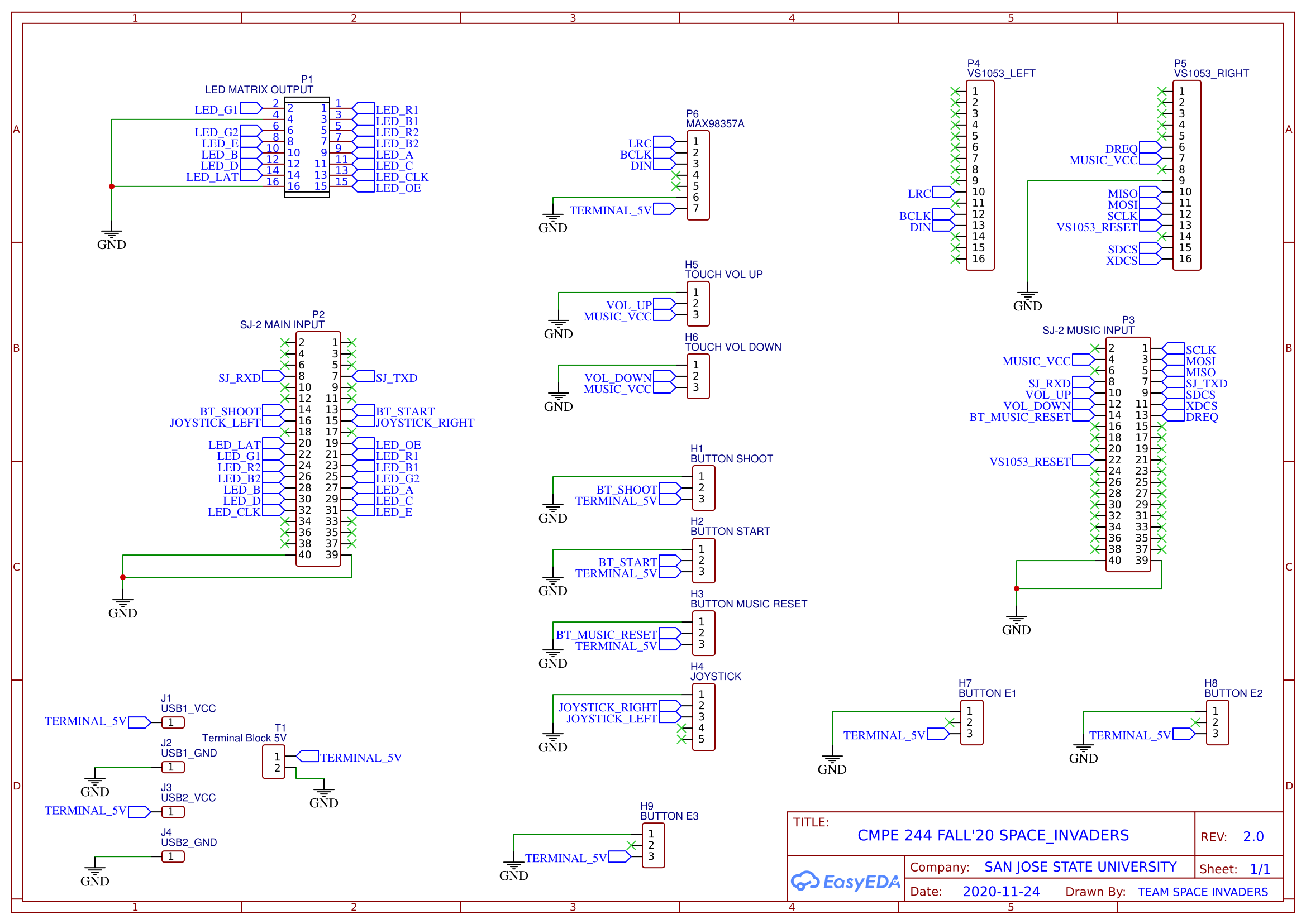Viewport: 1306px width, 924px height.
Task: Select net port flag of DREQ on P5
Action: (x=1151, y=148)
